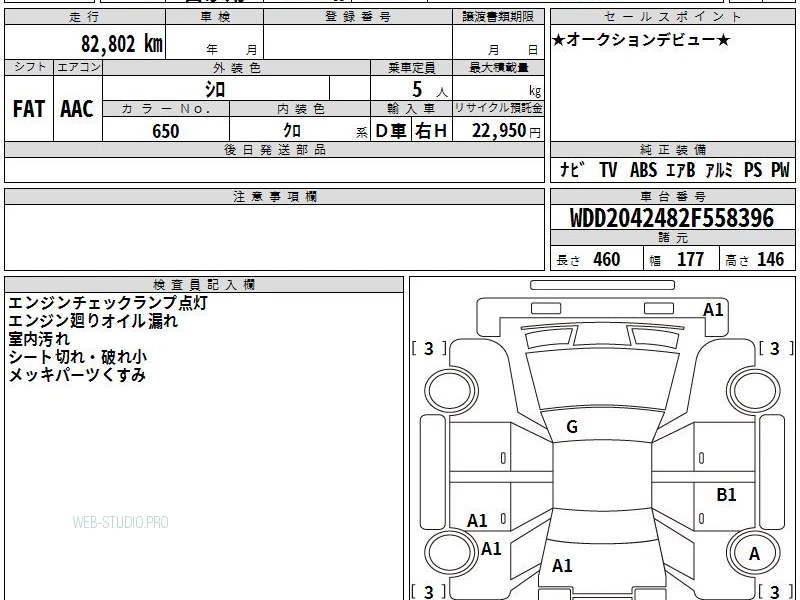Select the ABS equipment item
Viewport: 800px width, 600px height.
click(643, 169)
